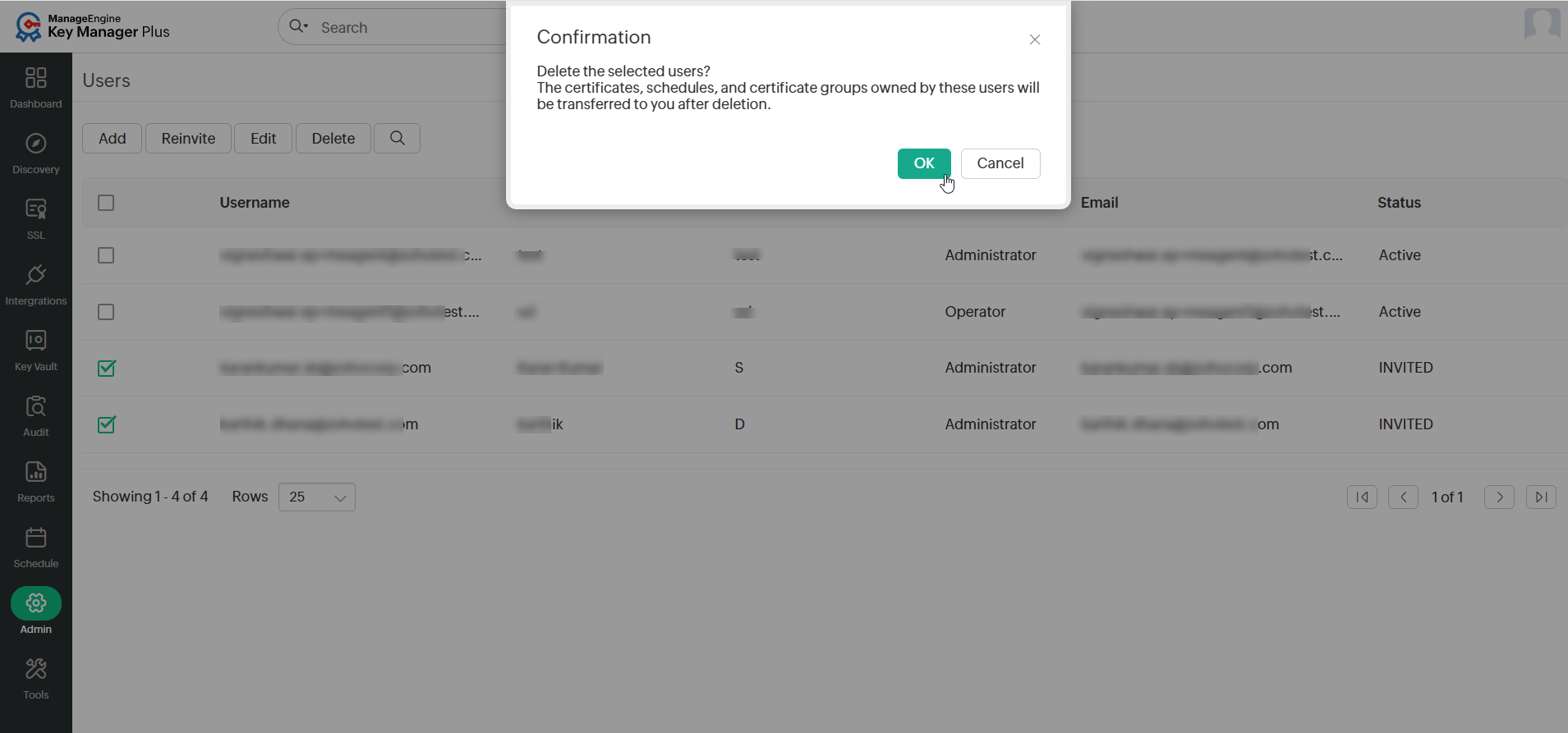Click the Delete user button
1568x733 pixels.
click(x=333, y=138)
